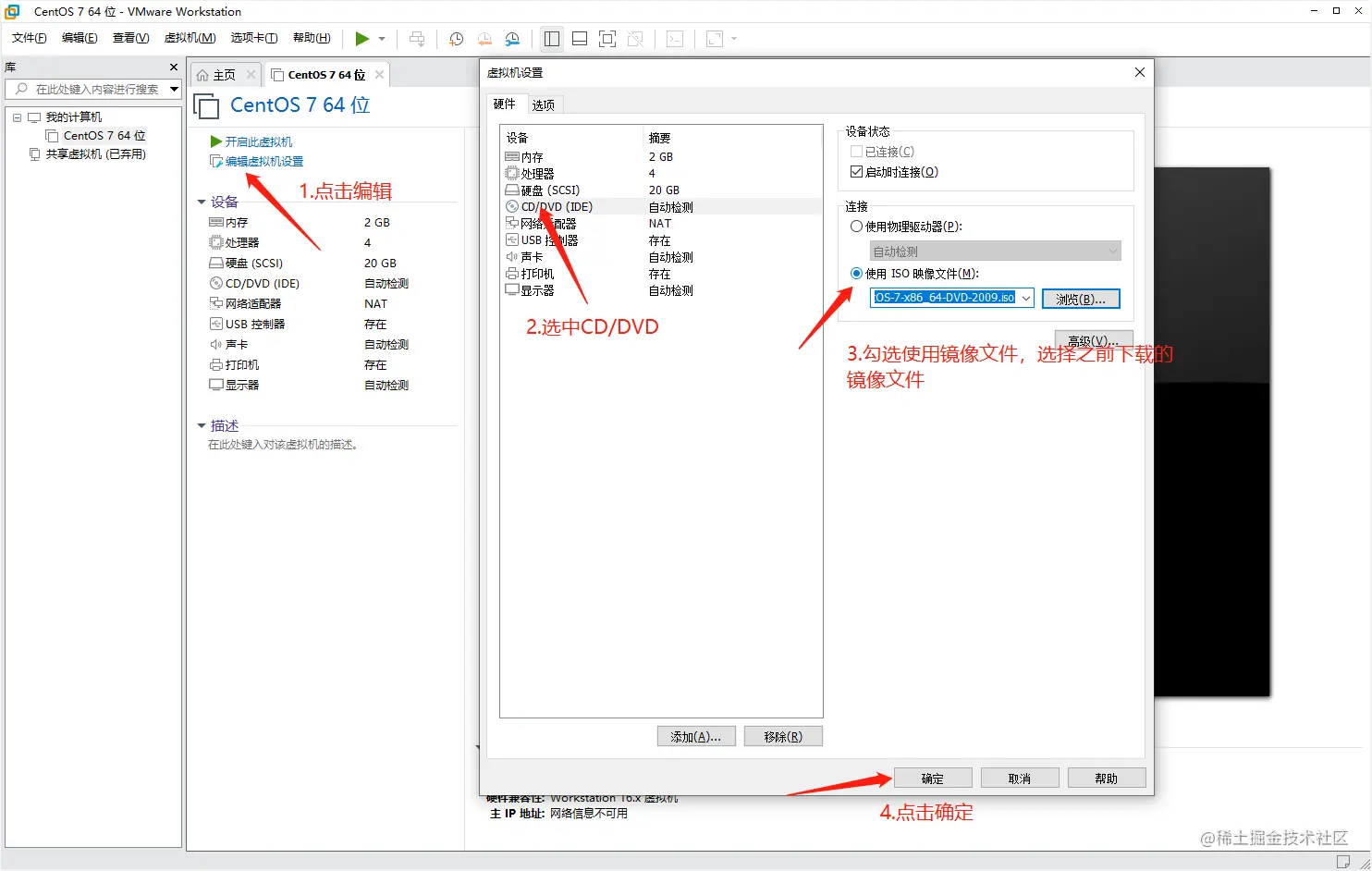The image size is (1372, 871).
Task: Click the 网络适配器 icon in main window devices
Action: (216, 303)
